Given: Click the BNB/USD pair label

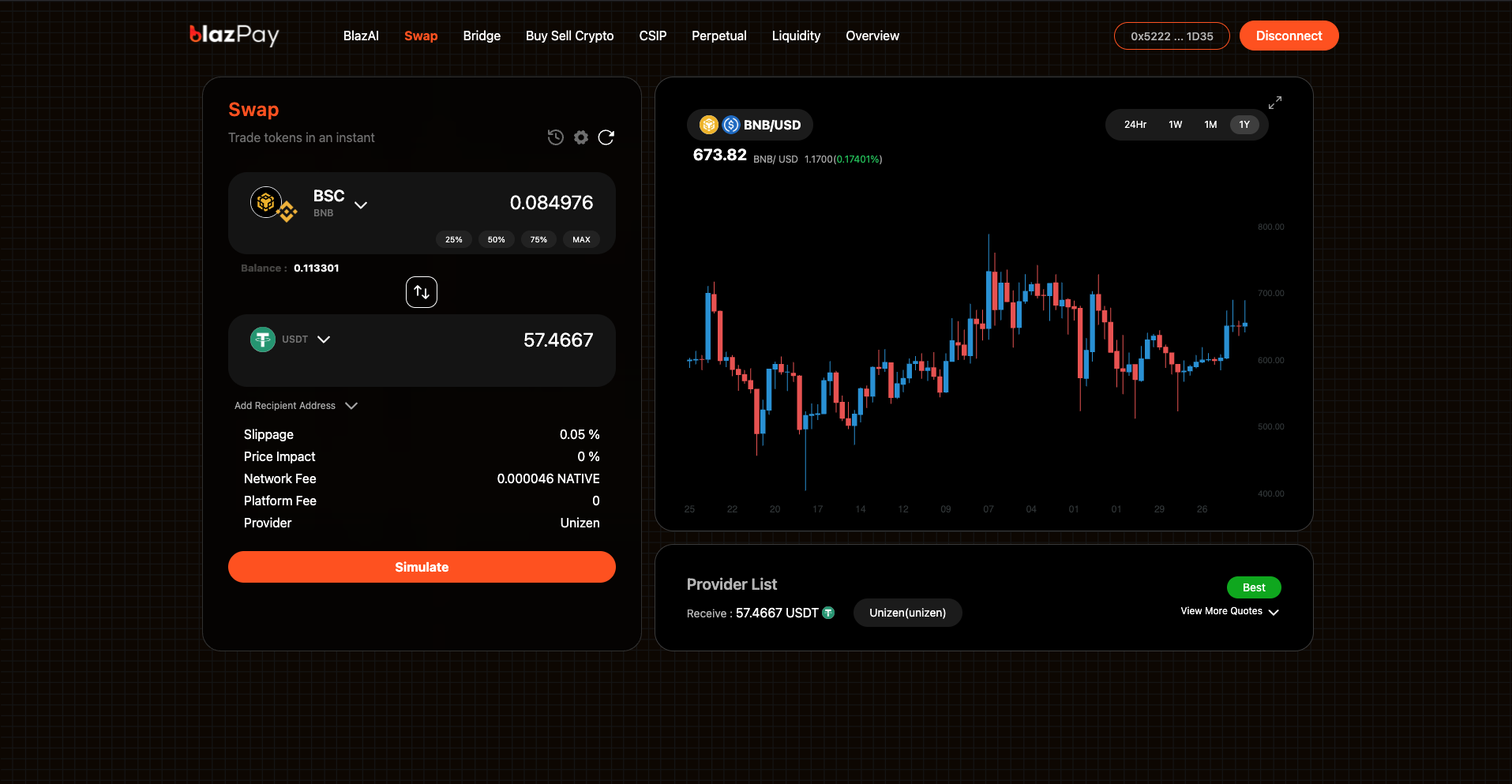Looking at the screenshot, I should [772, 125].
